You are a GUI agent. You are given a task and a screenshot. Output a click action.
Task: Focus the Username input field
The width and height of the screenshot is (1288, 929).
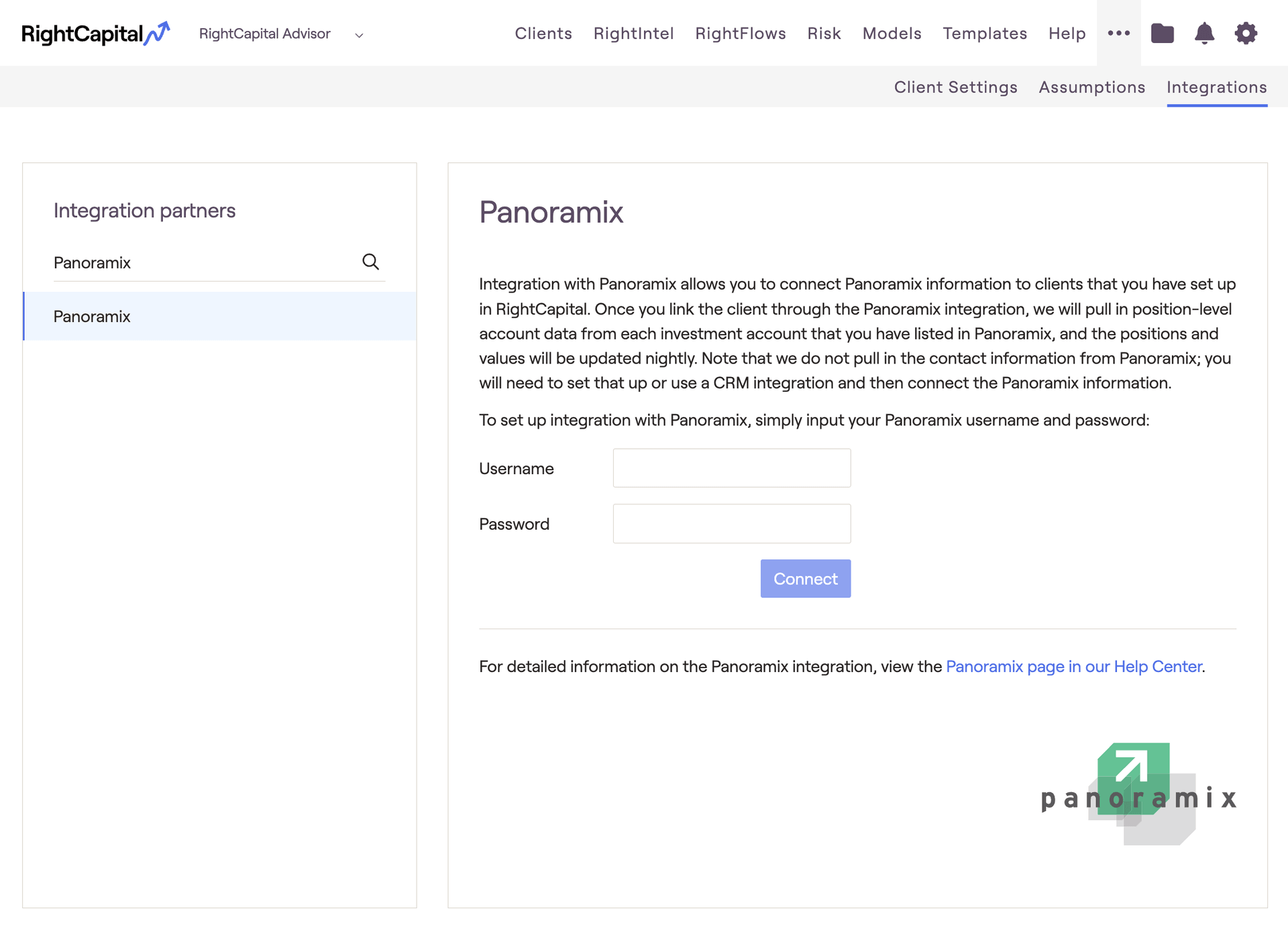(731, 468)
